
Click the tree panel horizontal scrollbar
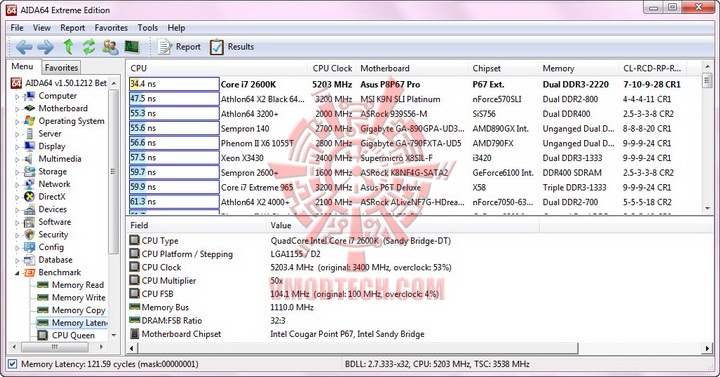point(55,347)
